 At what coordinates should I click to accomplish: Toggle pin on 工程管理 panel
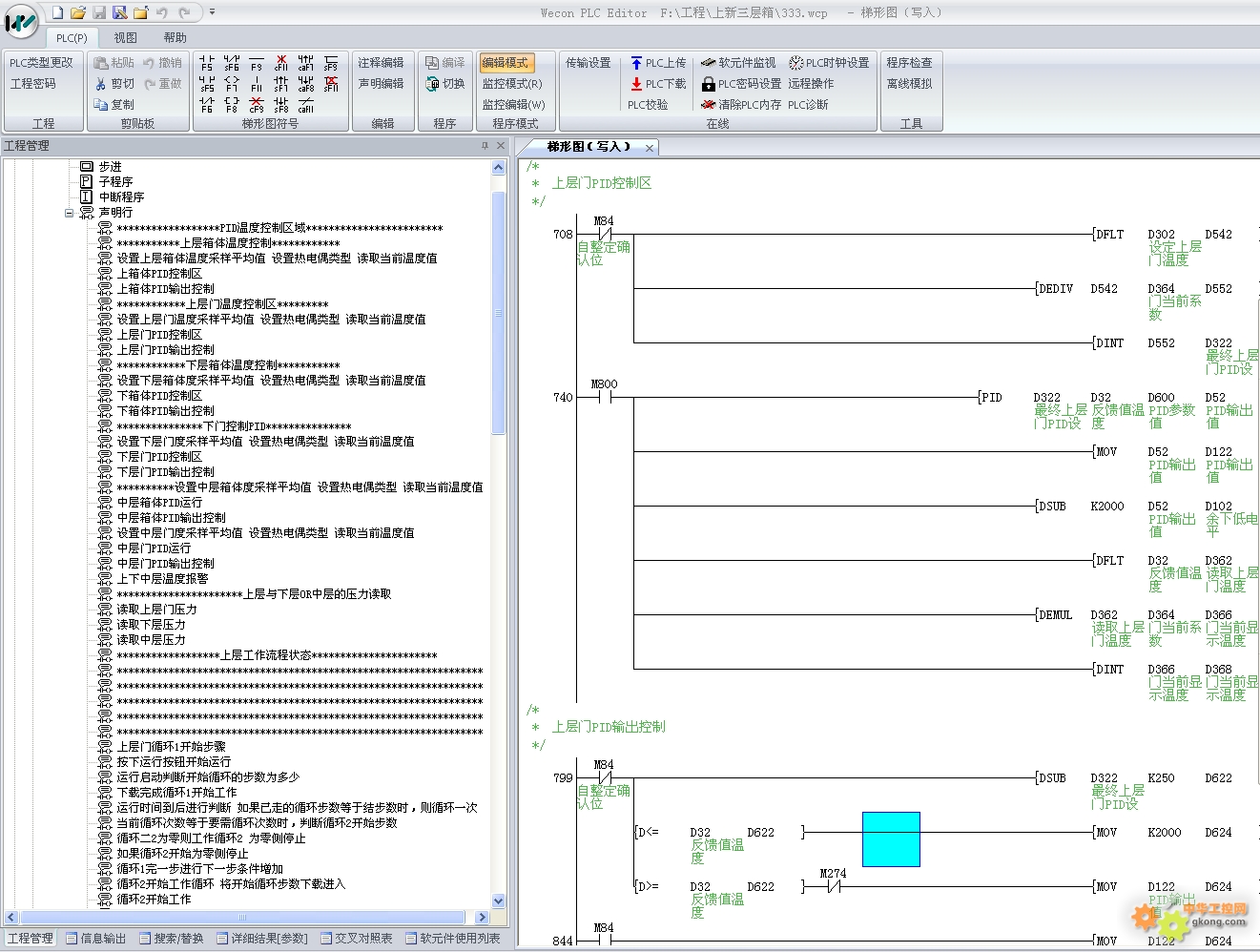[x=485, y=146]
